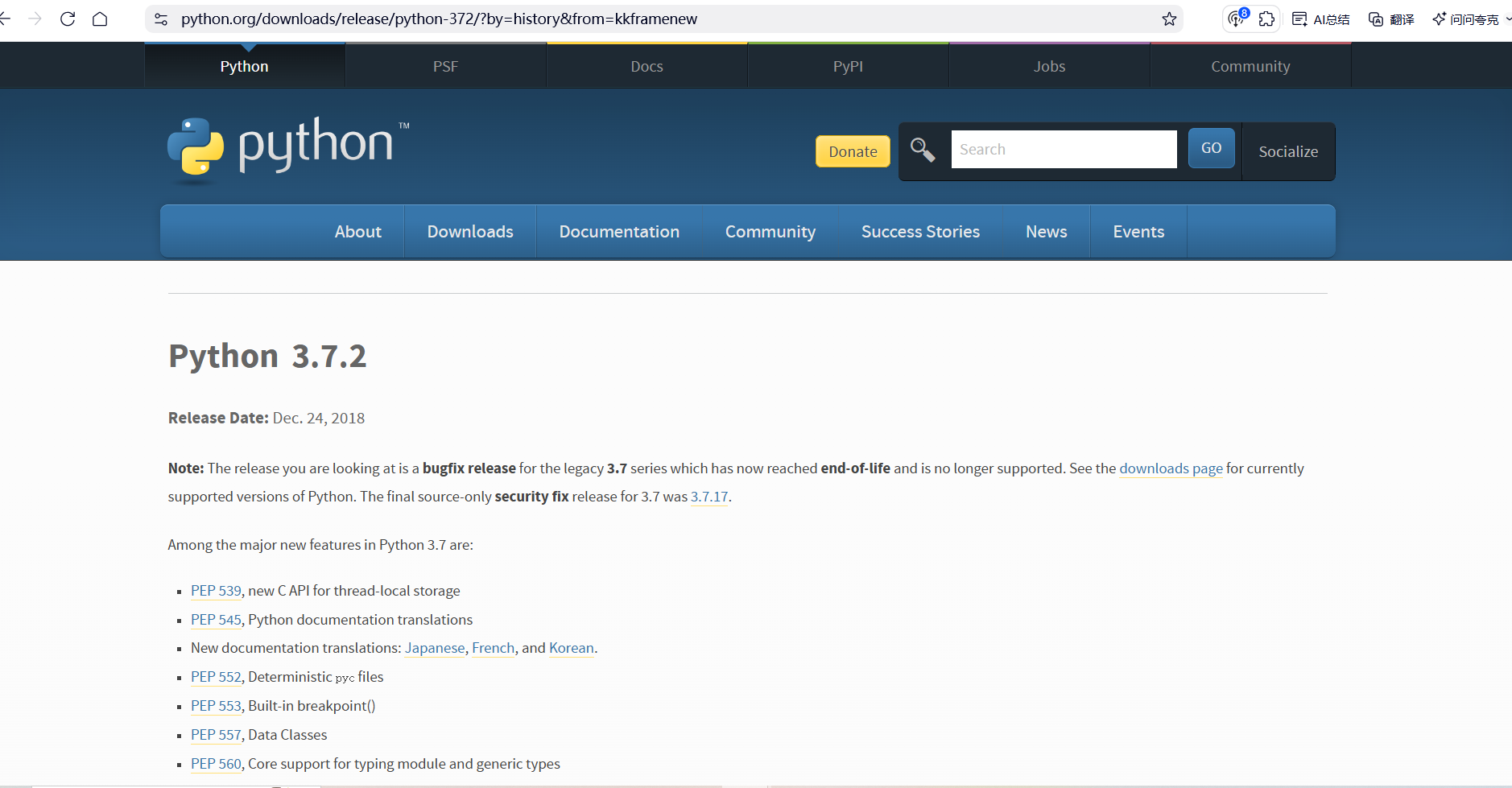Open the 问问夸克 toolbar button
The width and height of the screenshot is (1512, 788).
(1466, 19)
